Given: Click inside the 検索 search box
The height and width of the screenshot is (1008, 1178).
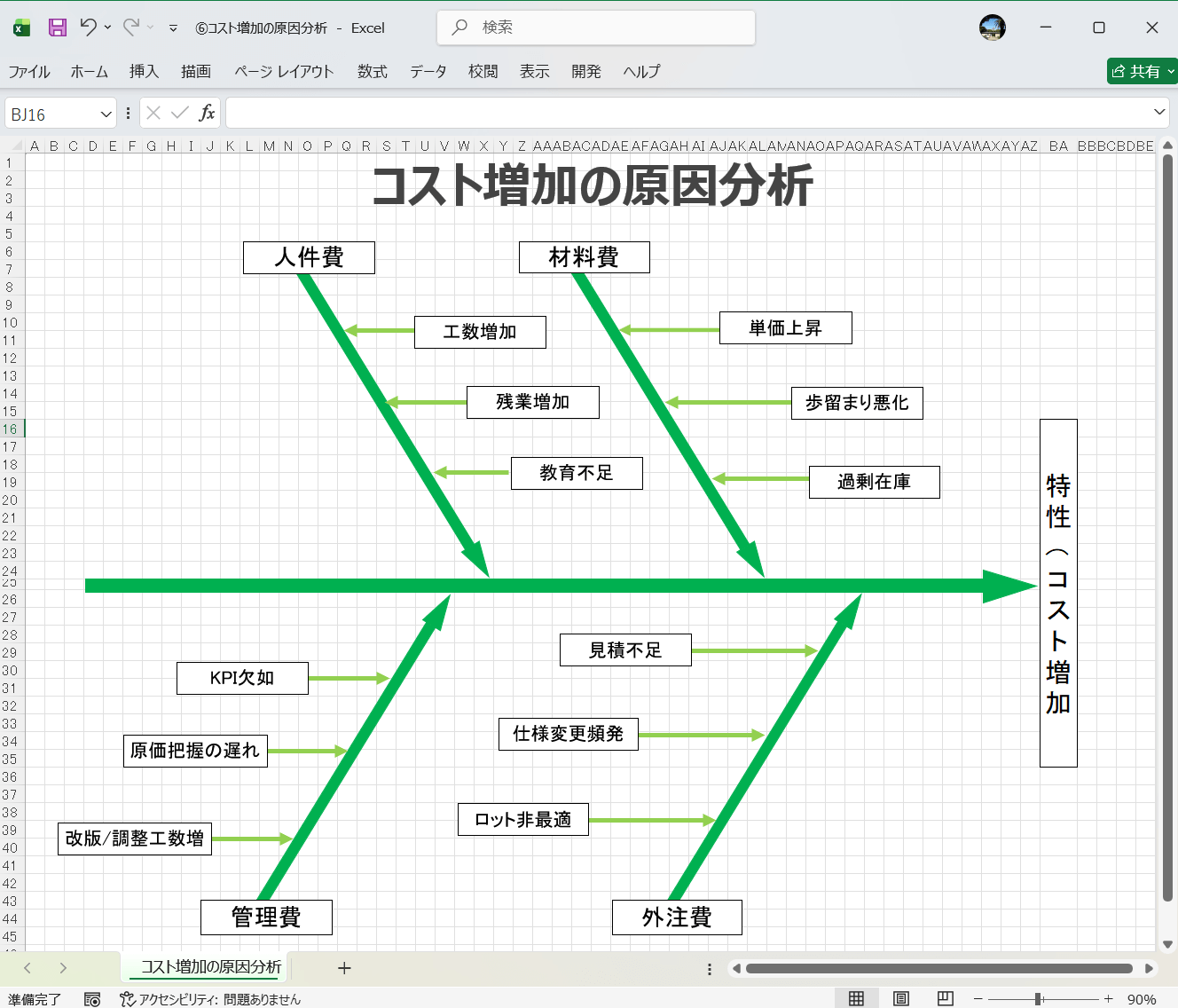Looking at the screenshot, I should [x=594, y=28].
